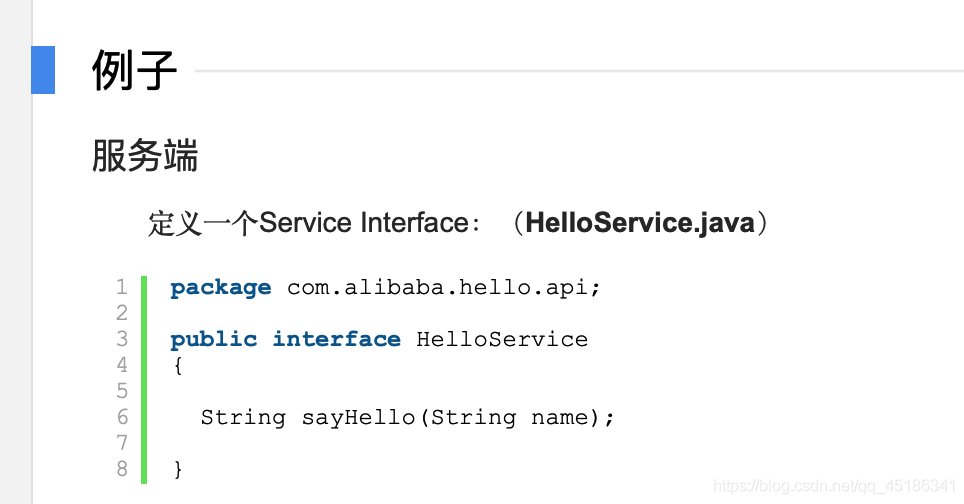This screenshot has width=964, height=504.
Task: Click the sayHello method name
Action: 358,417
